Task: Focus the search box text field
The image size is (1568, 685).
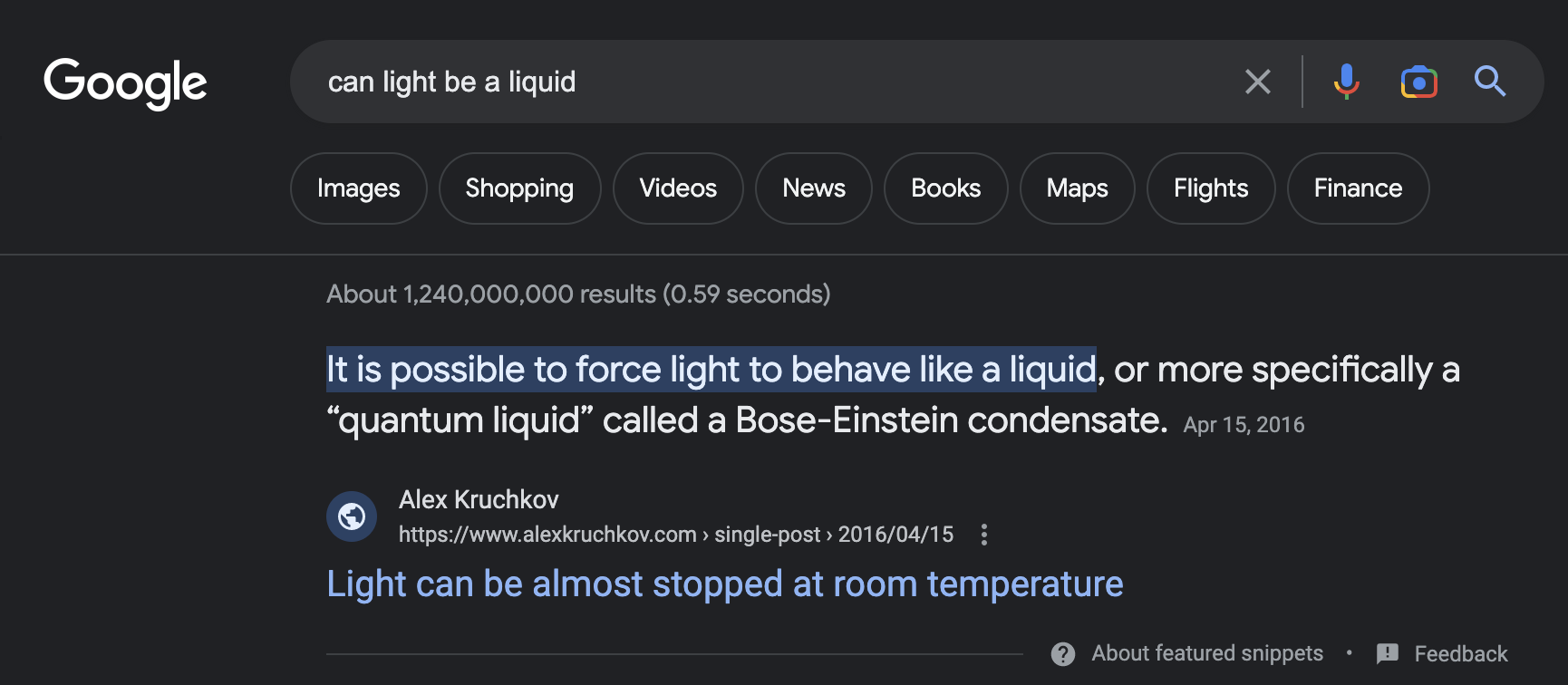Action: pos(770,82)
